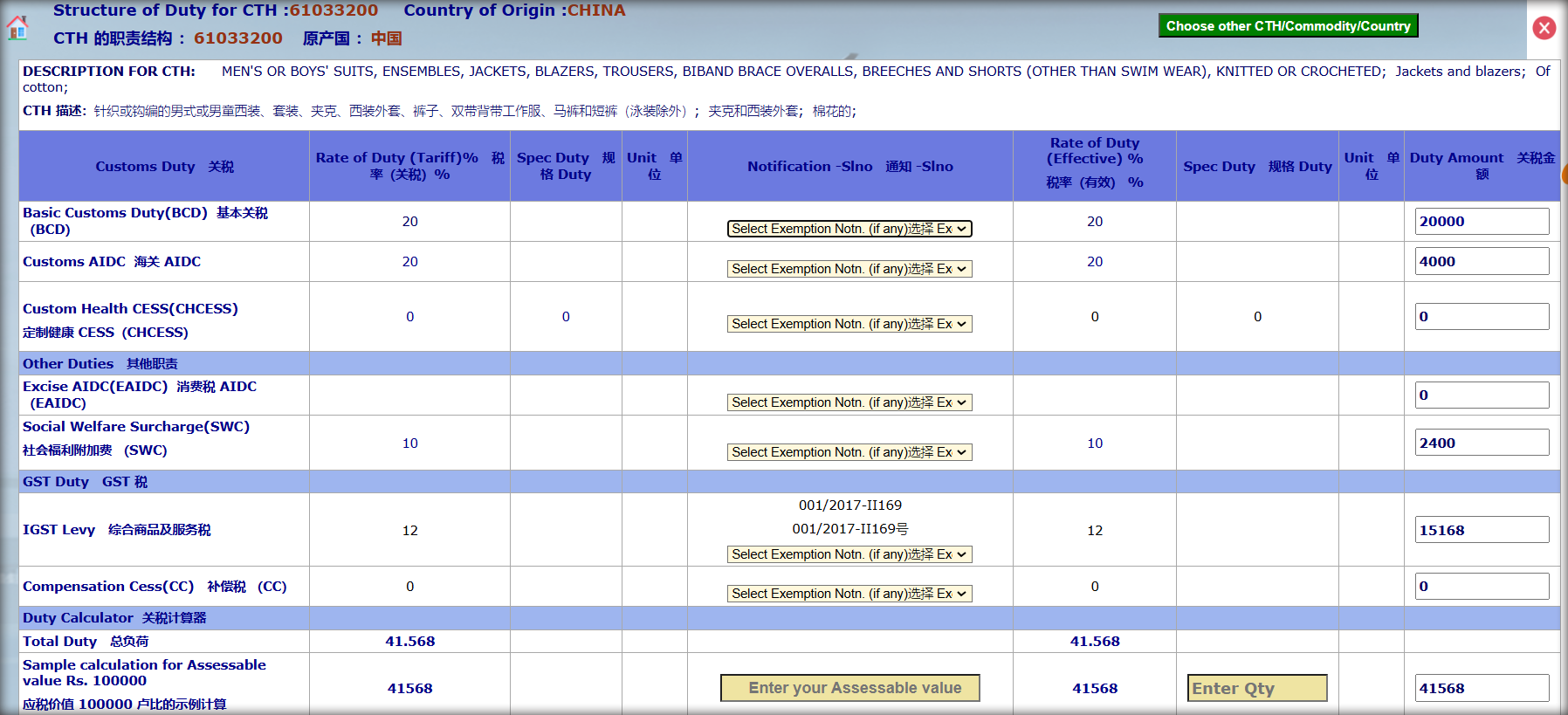The image size is (1568, 715).
Task: Click Sample calculation for Assessable value label
Action: [x=144, y=672]
